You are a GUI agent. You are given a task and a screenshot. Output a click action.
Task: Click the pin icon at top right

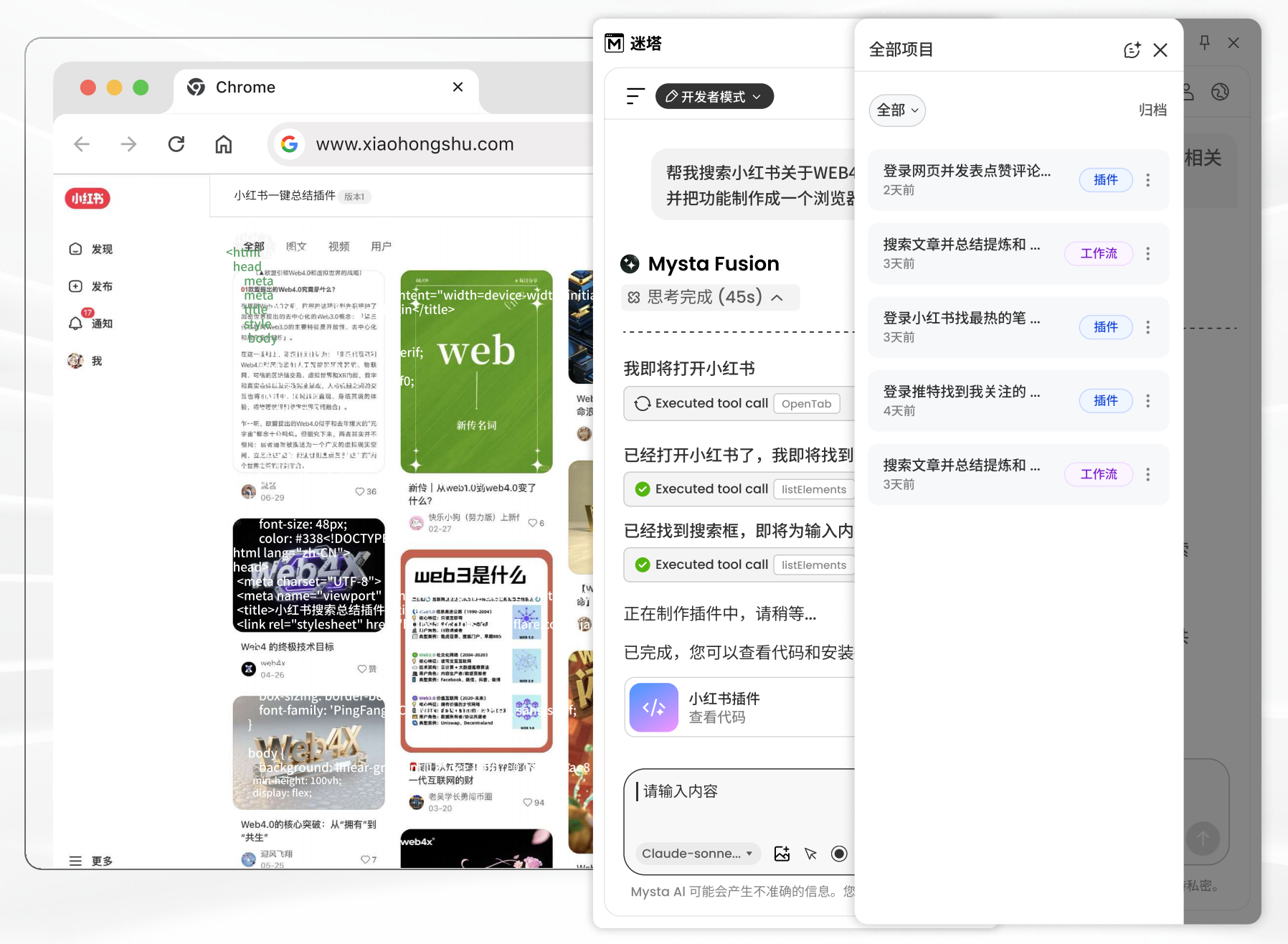(1204, 43)
